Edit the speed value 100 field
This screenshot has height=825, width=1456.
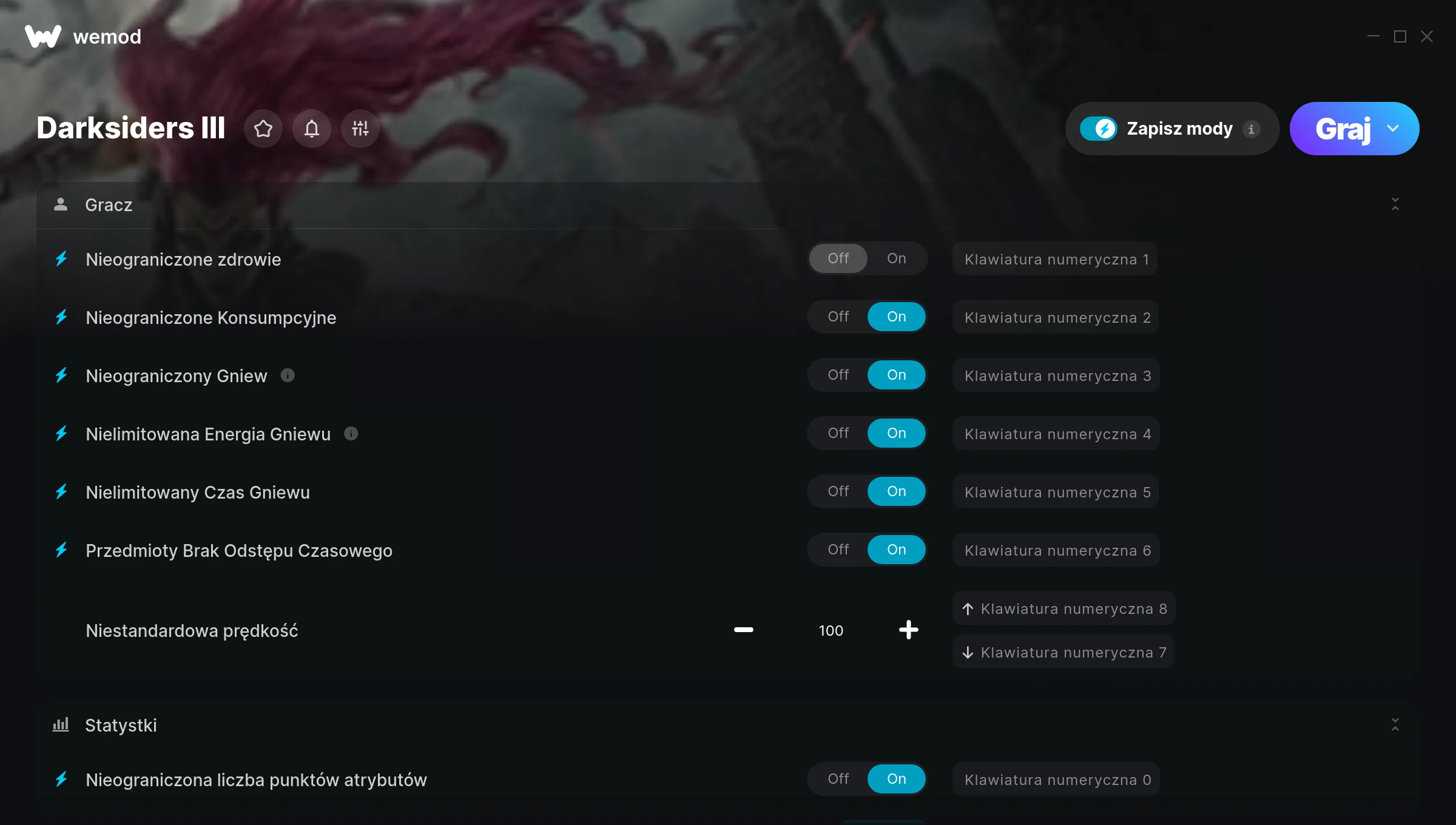point(831,631)
